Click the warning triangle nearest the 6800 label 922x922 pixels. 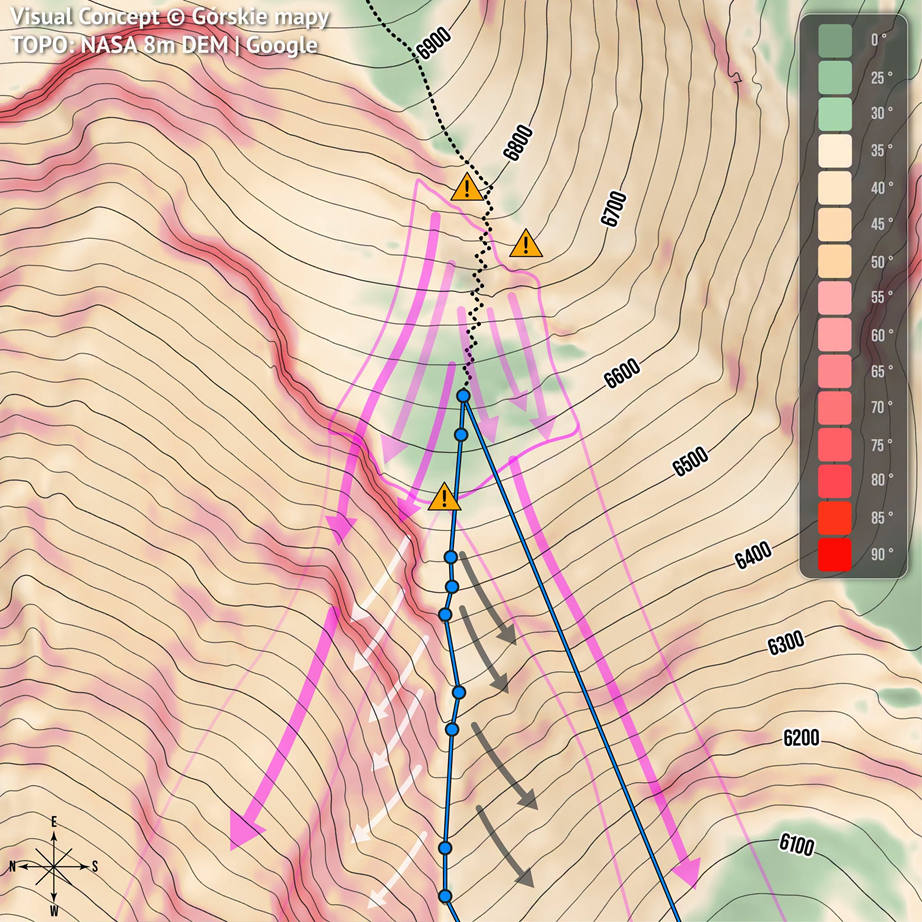coord(467,188)
